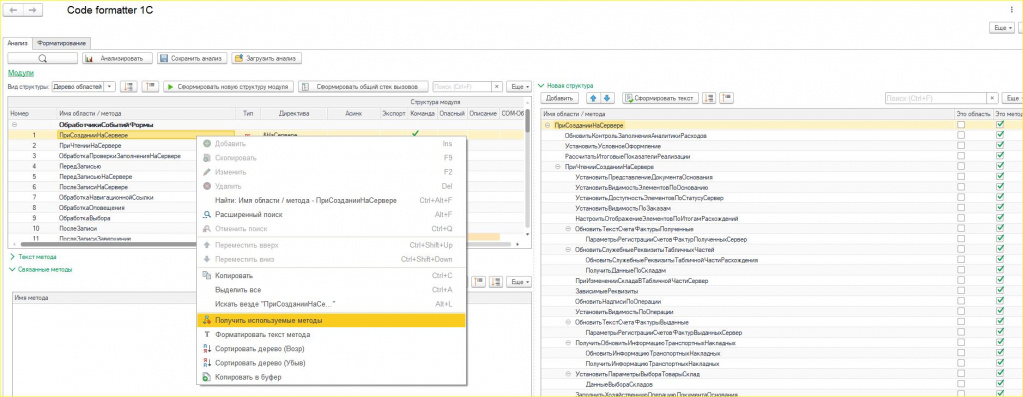Go back with the left arrow button
Viewport: 1023px width, 397px height.
(14, 10)
